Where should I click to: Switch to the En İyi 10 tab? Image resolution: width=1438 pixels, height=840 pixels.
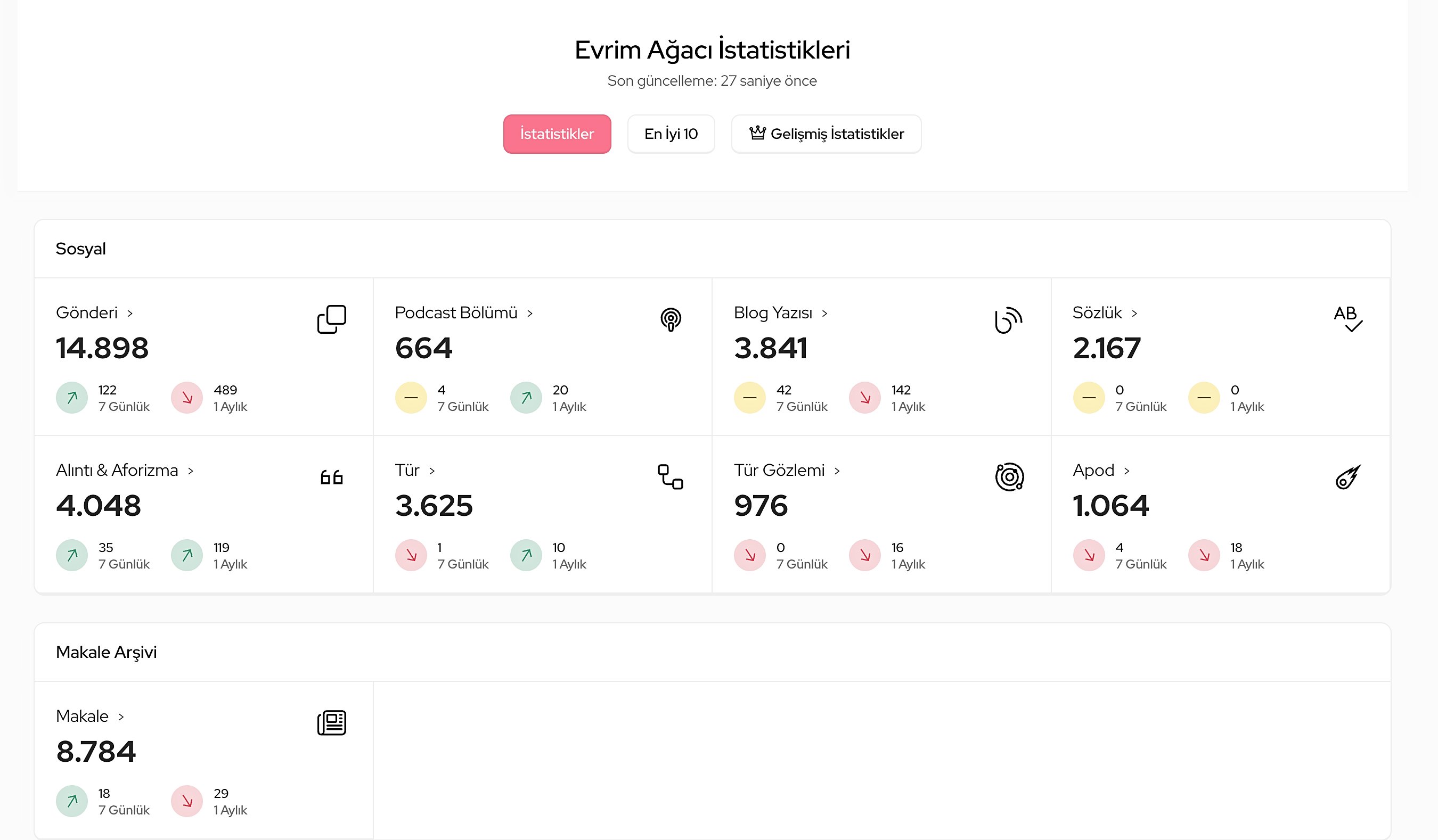coord(671,134)
